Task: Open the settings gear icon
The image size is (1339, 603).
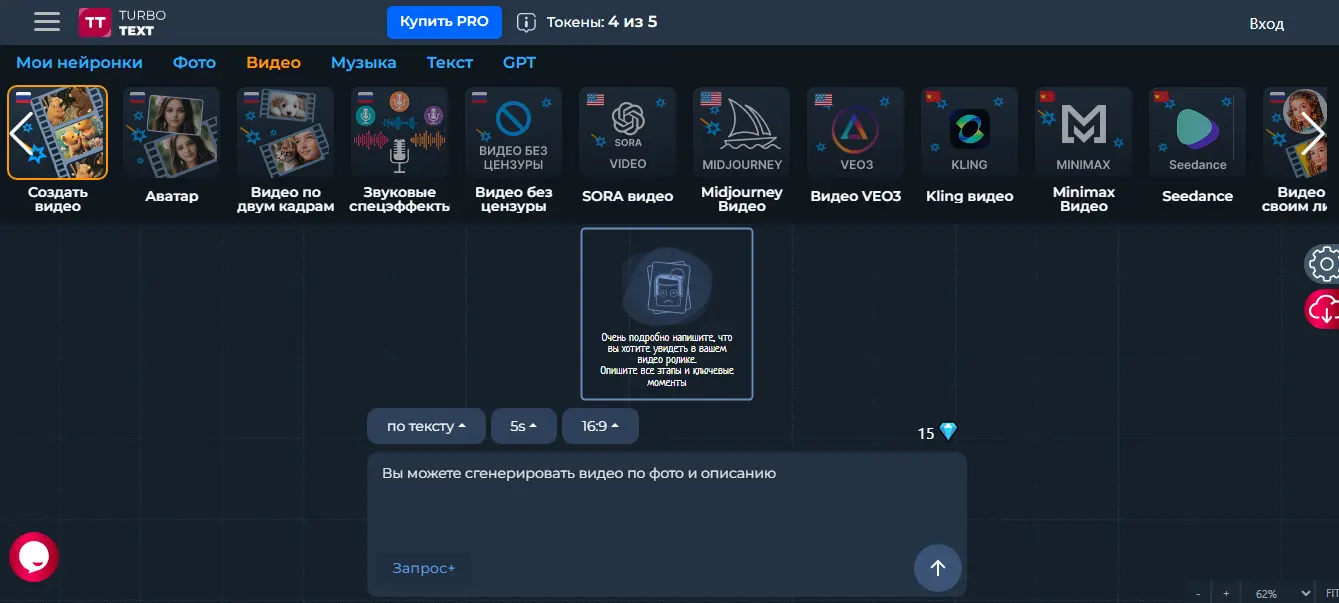Action: tap(1324, 264)
